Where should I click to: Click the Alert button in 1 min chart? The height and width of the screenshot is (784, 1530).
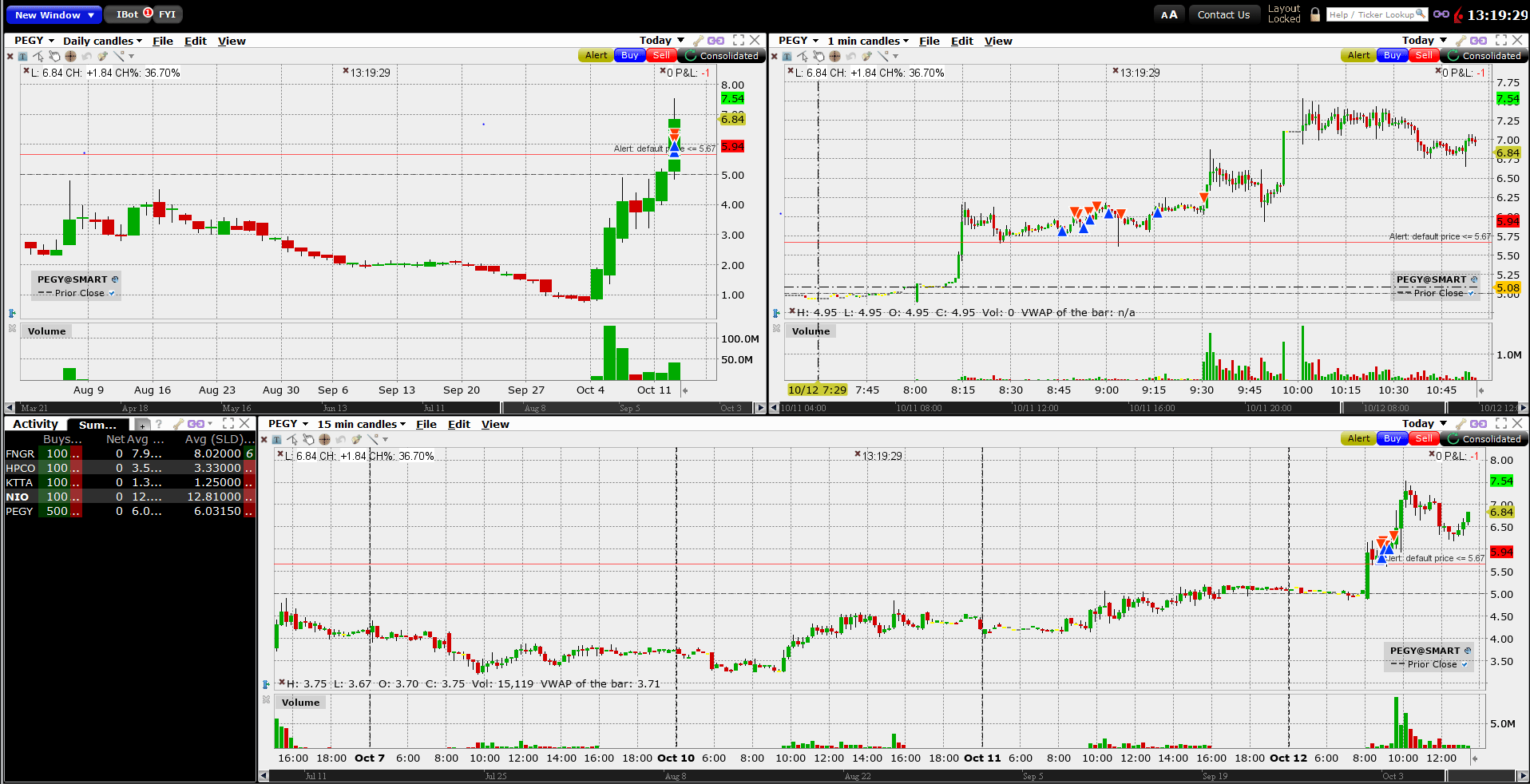(x=1359, y=56)
